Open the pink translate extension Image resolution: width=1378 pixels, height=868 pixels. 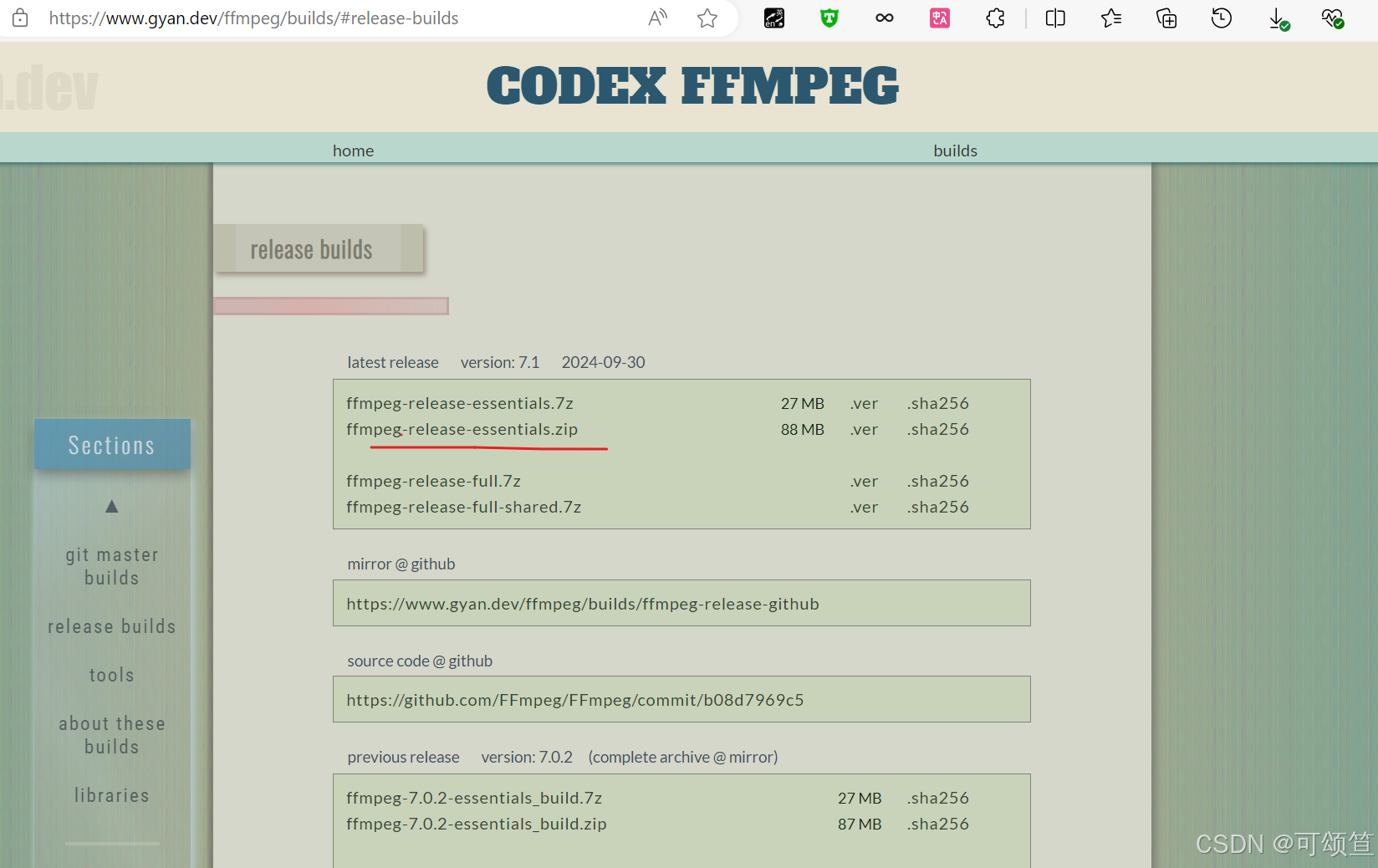[940, 18]
